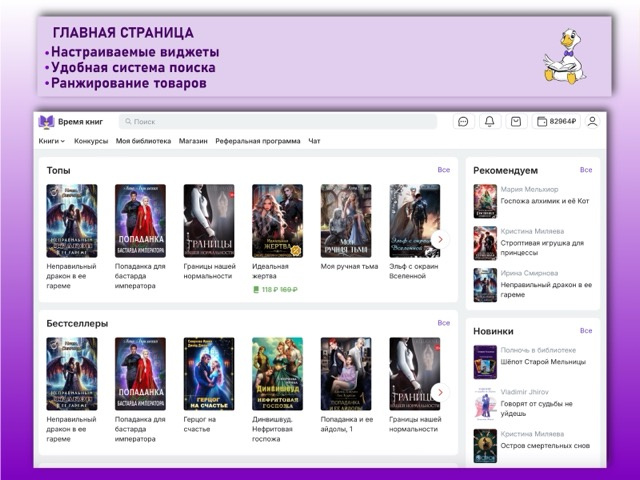Click author Кристина Миляева in Рекомендуем

[x=532, y=231]
